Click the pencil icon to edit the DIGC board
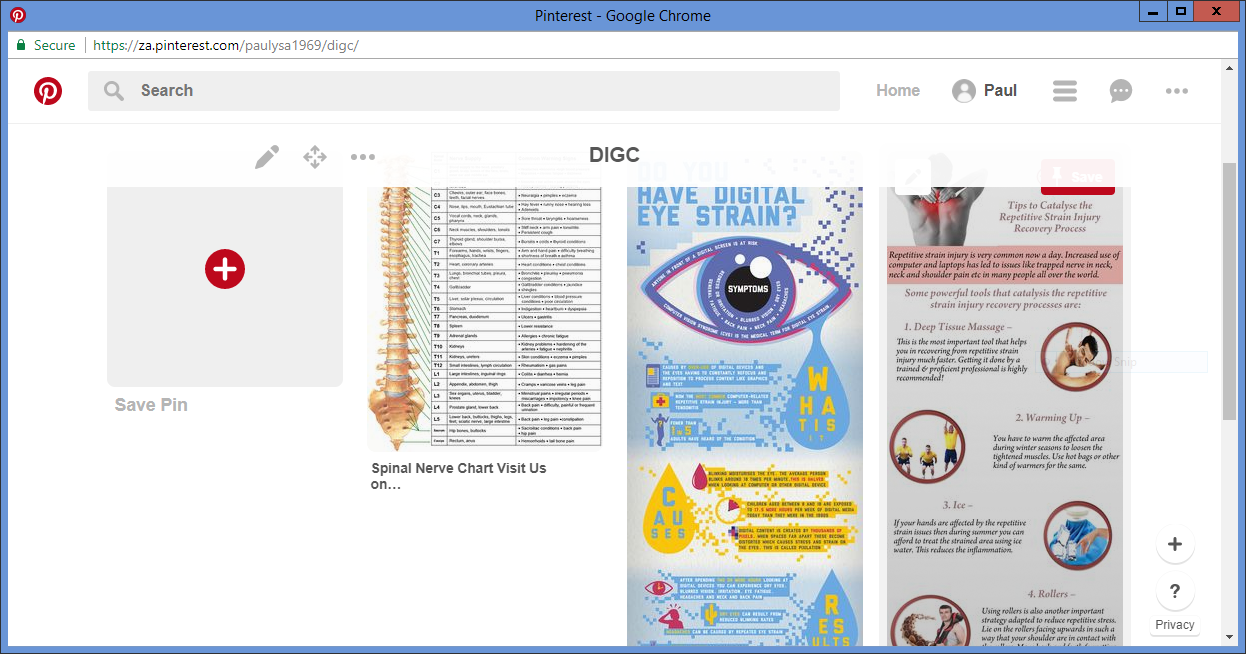 coord(266,156)
